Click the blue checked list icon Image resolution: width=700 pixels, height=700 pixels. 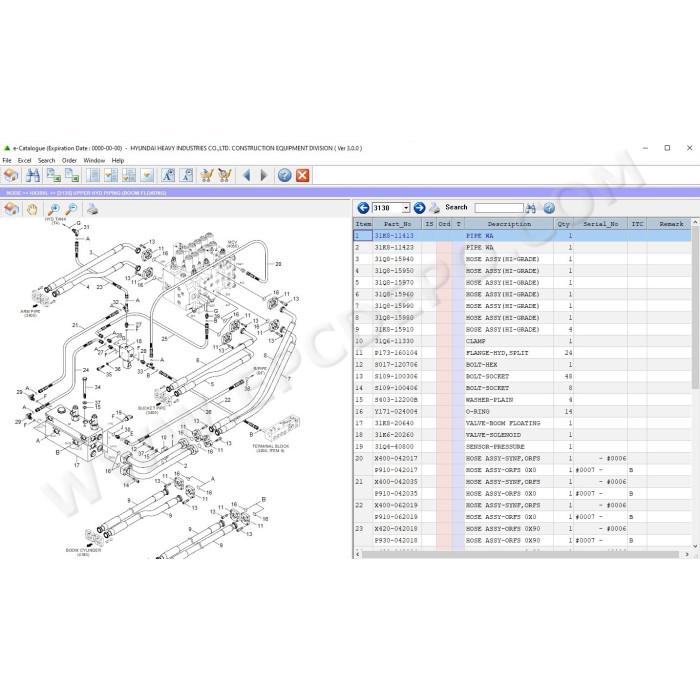pos(111,175)
